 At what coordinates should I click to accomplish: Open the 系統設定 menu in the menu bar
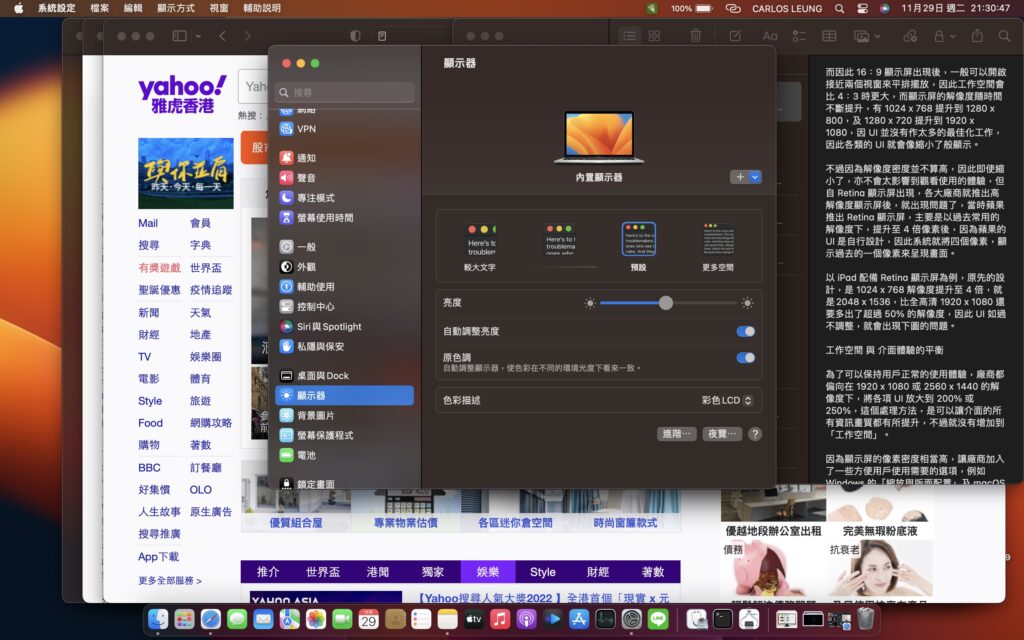click(57, 8)
